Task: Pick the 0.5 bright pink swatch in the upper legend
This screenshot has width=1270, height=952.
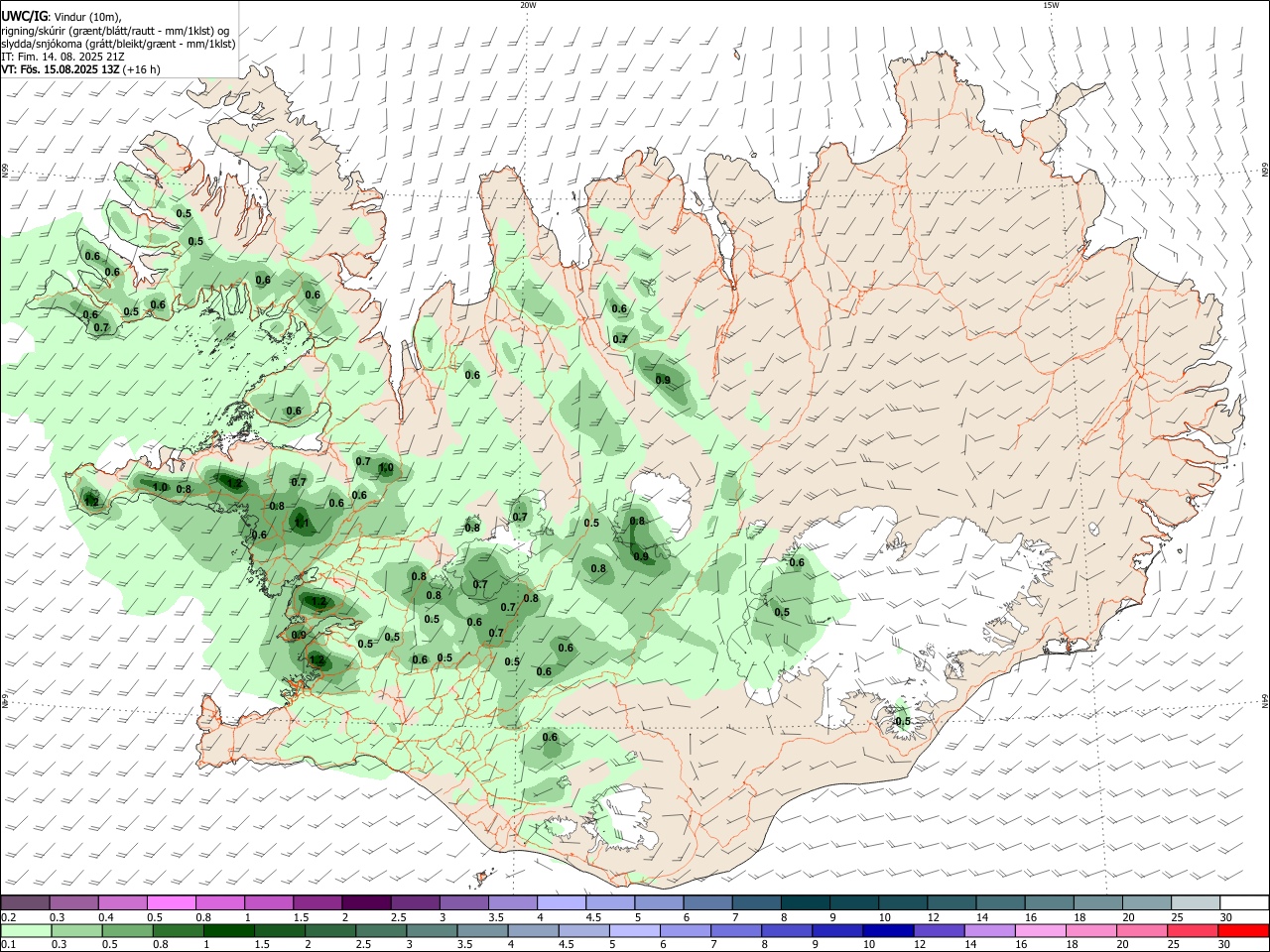Action: pos(171,902)
